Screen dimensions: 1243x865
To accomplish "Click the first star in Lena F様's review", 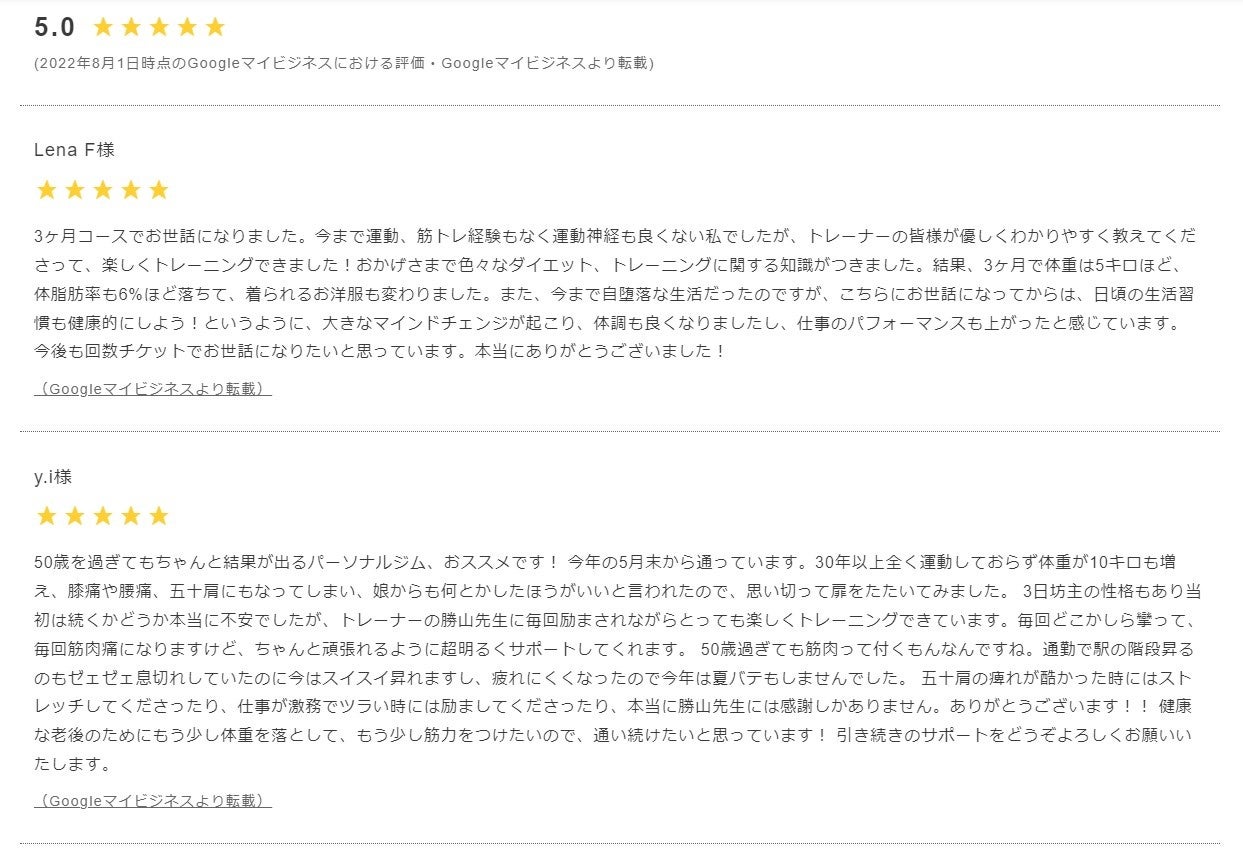I will pyautogui.click(x=46, y=190).
